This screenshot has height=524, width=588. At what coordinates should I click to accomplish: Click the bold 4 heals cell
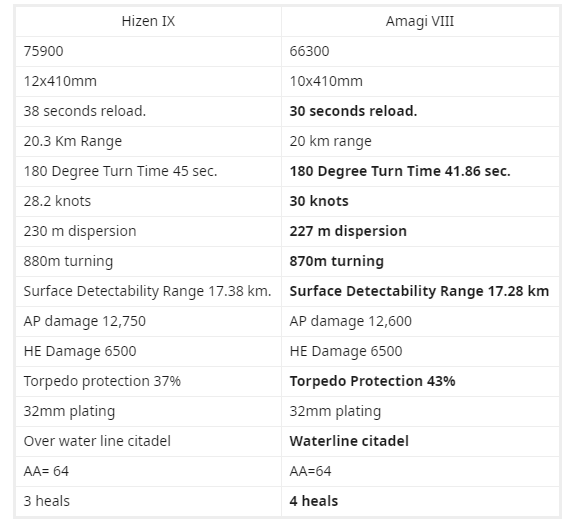coord(420,501)
